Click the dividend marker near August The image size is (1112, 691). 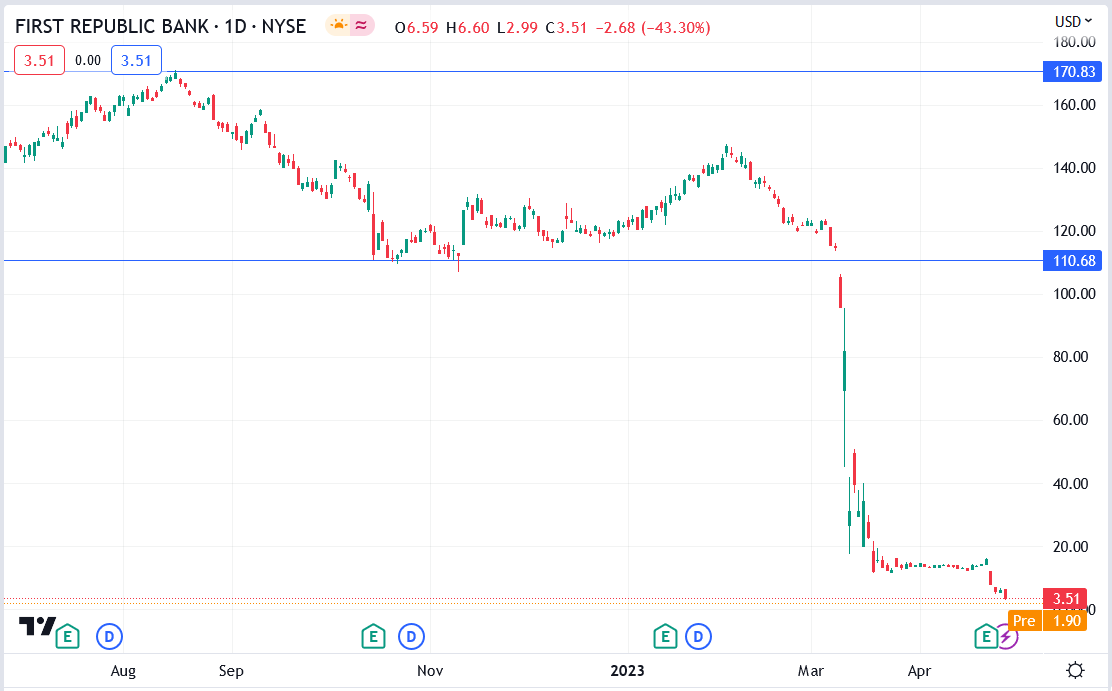click(x=108, y=635)
